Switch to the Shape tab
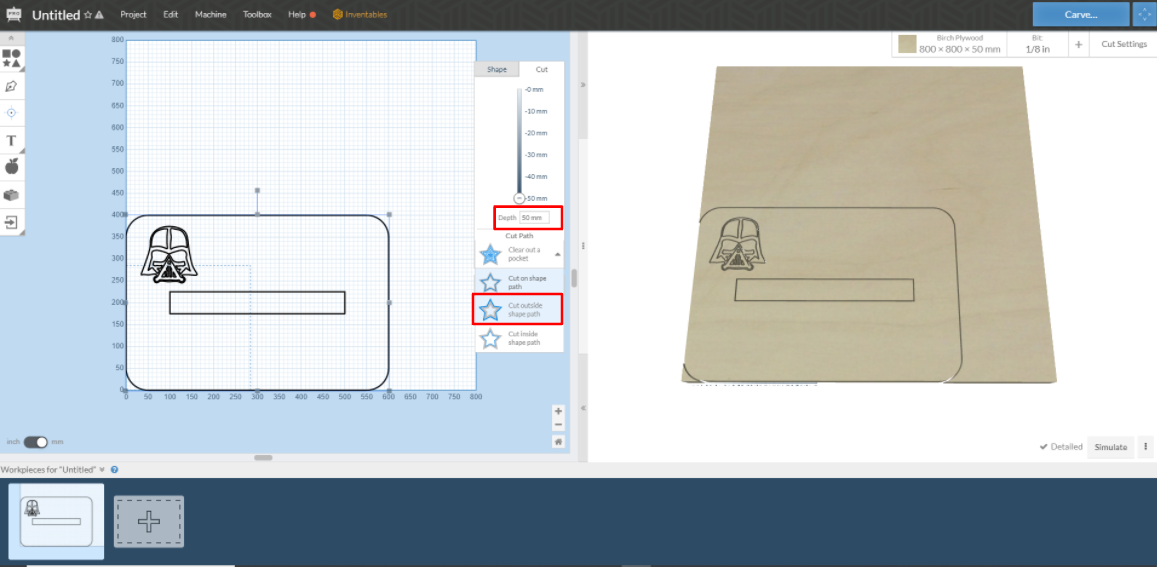 point(497,69)
